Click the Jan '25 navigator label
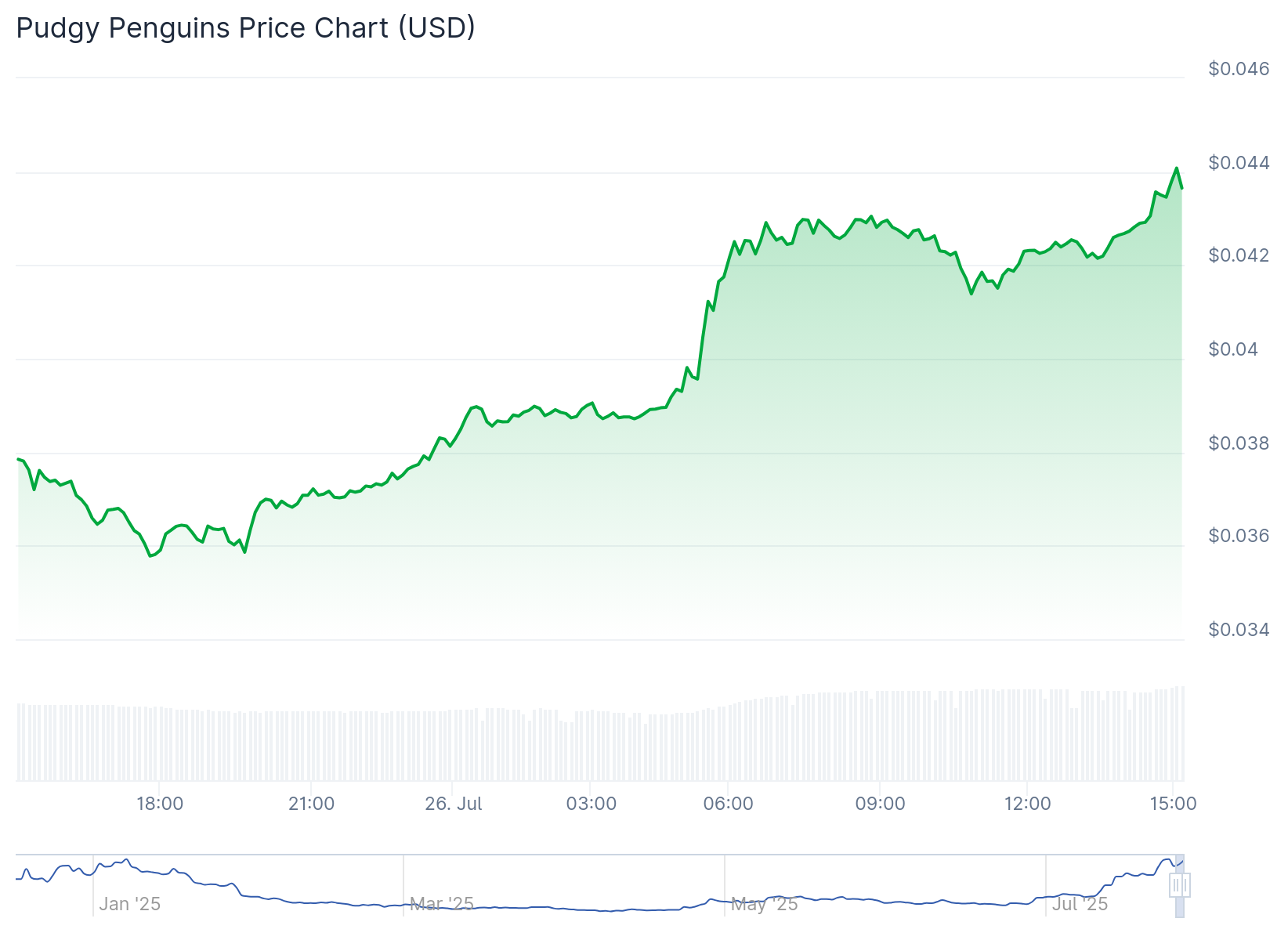 click(x=129, y=904)
